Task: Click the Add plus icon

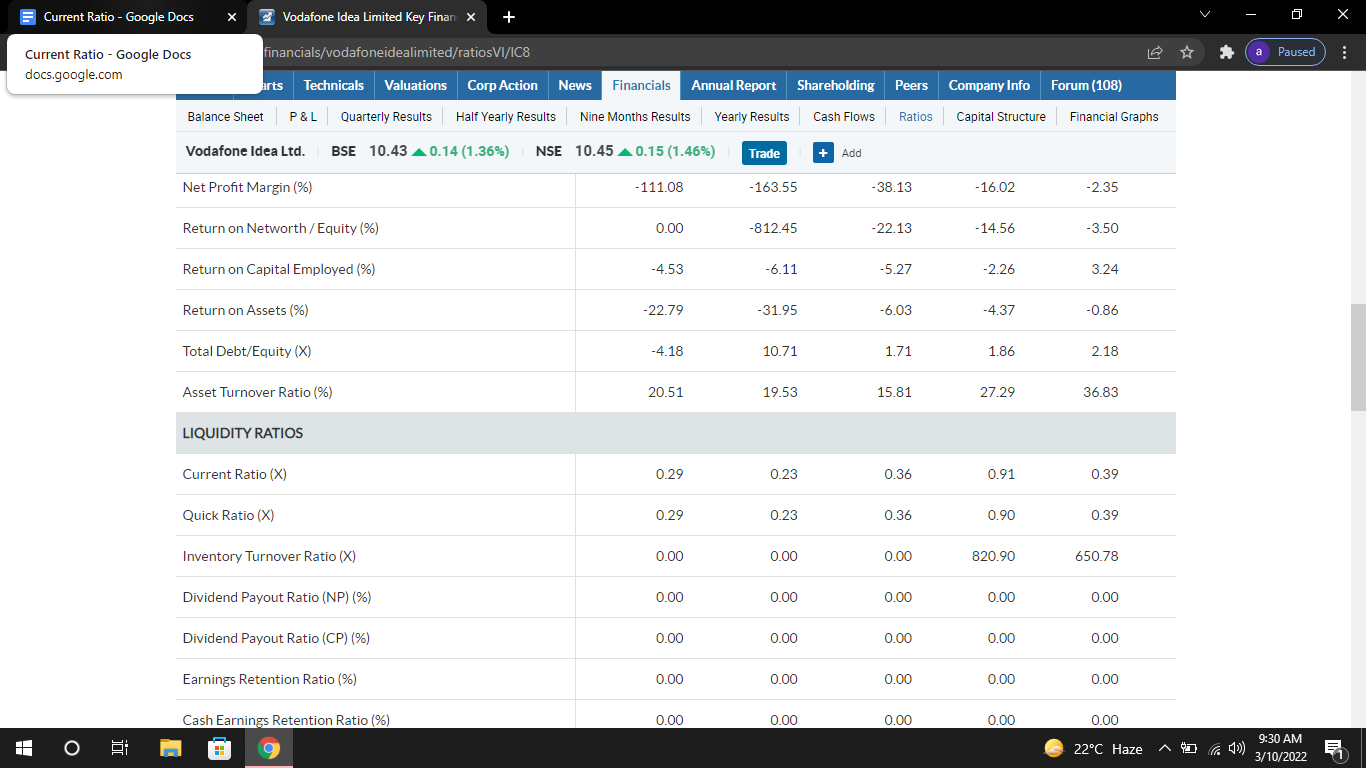Action: click(x=822, y=153)
